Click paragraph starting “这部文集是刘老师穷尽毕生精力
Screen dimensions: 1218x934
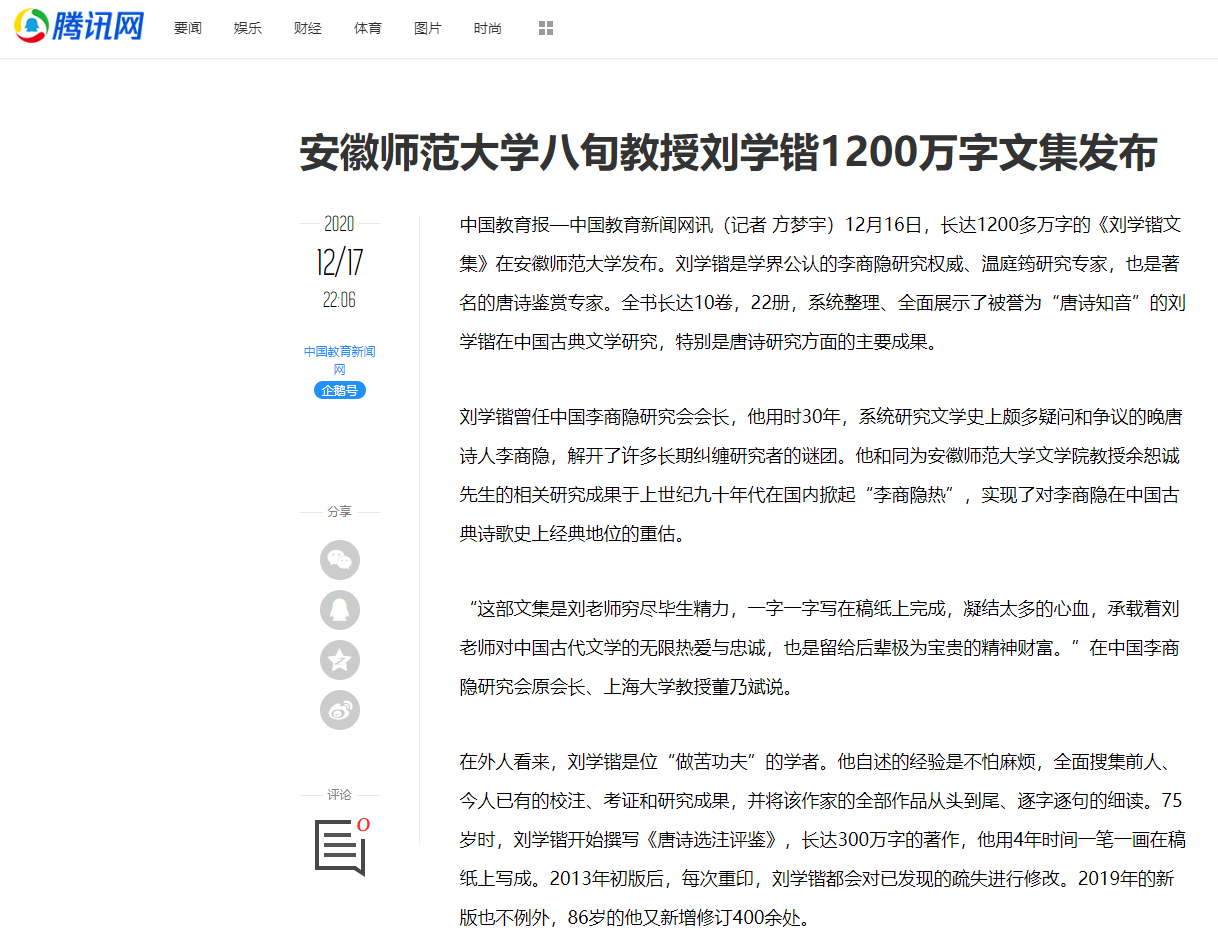822,648
